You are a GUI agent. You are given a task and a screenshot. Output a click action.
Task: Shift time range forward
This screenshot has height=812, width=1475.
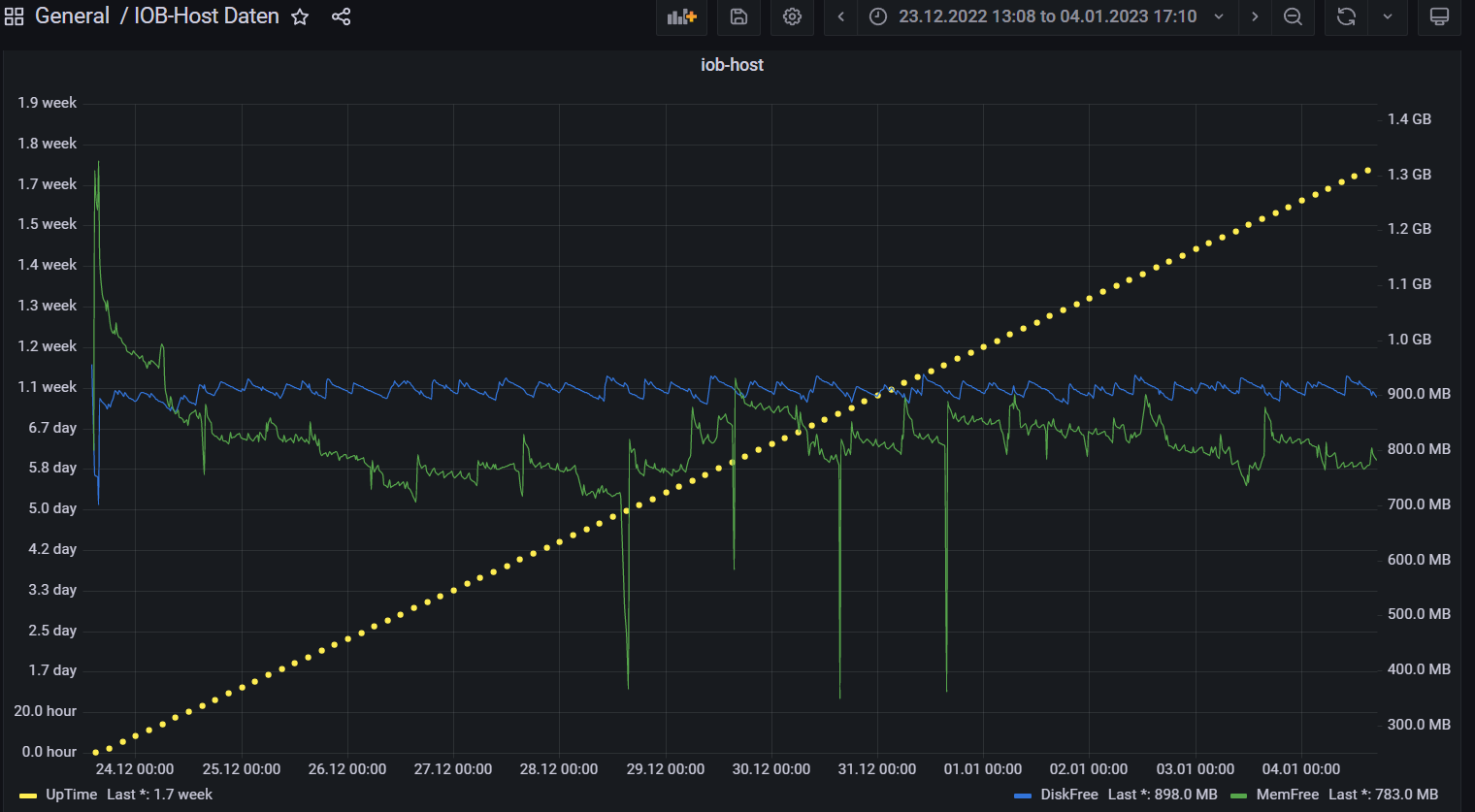click(x=1255, y=16)
